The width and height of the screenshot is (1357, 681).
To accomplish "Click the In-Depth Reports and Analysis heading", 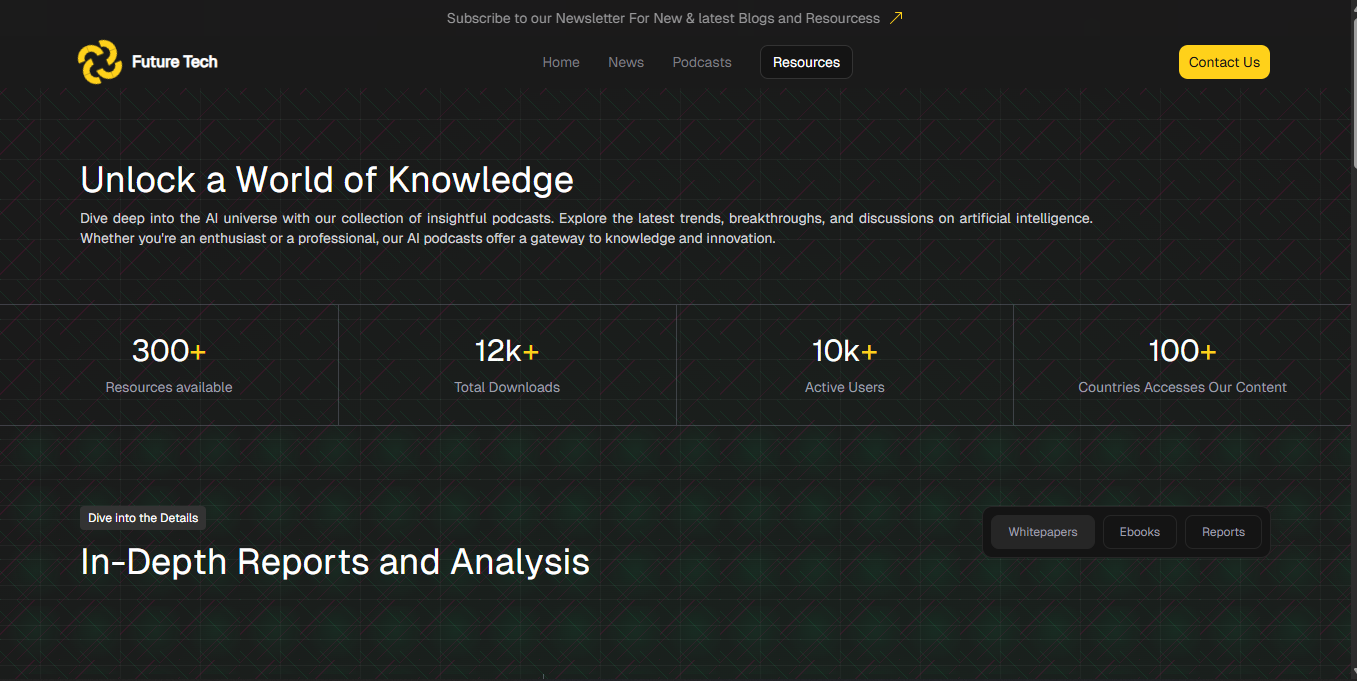I will tap(335, 562).
